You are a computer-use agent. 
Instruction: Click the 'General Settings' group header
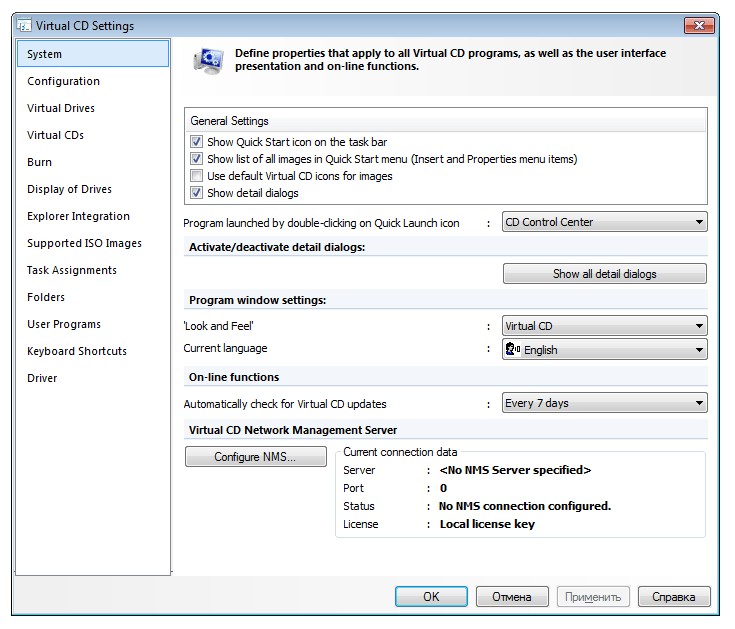[x=230, y=121]
